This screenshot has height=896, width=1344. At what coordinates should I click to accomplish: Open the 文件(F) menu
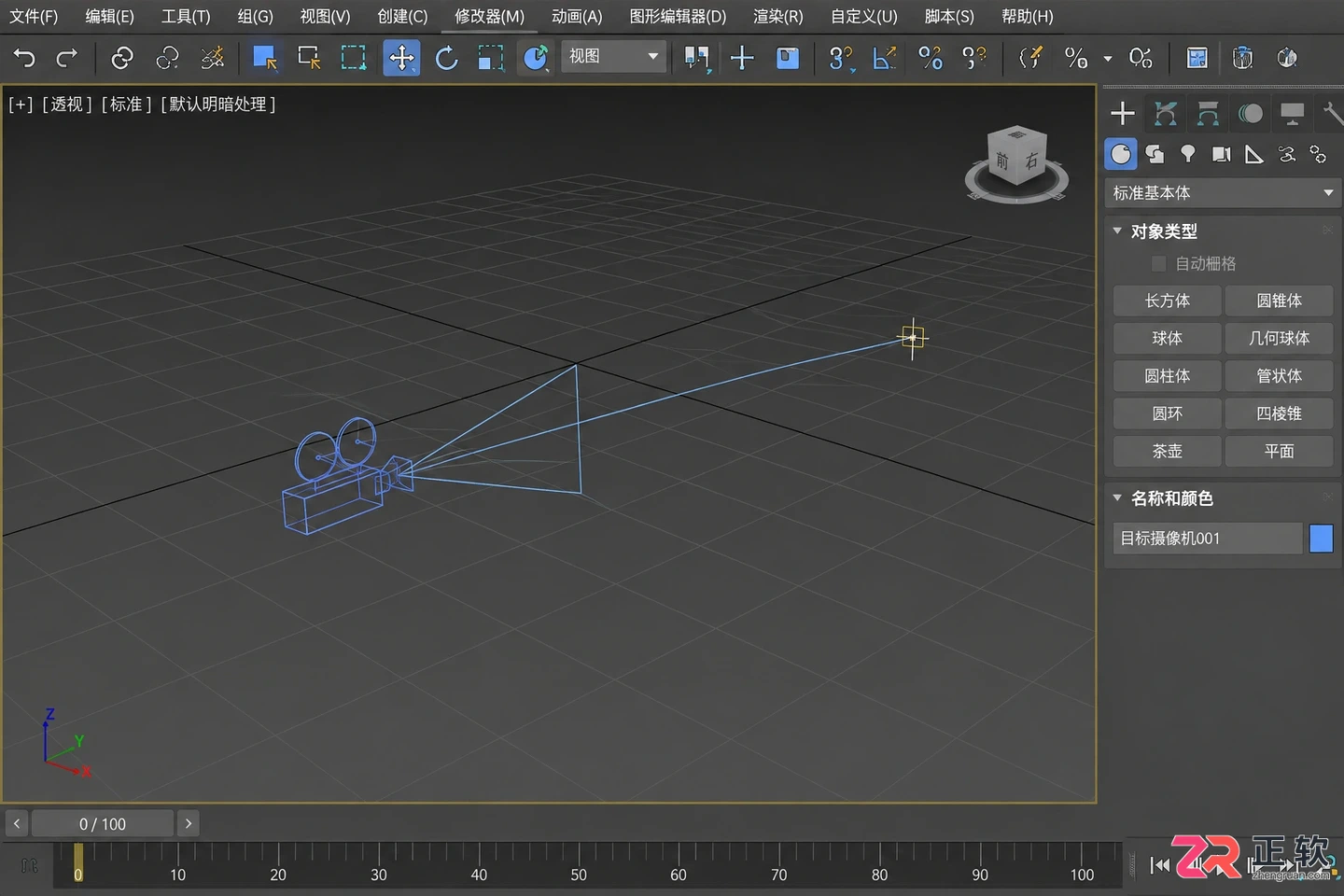34,17
